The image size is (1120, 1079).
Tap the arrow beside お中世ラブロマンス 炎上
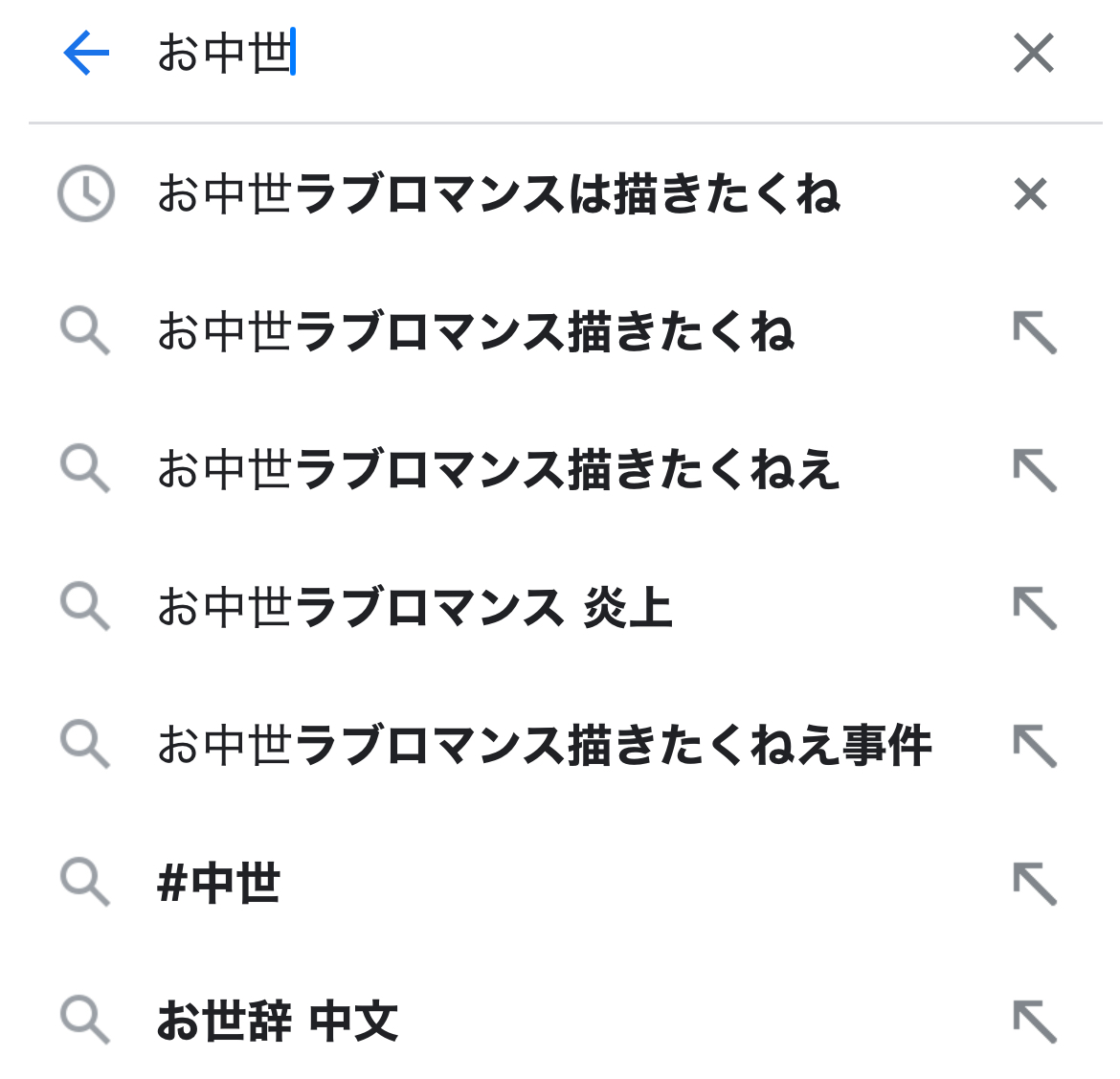click(1034, 609)
